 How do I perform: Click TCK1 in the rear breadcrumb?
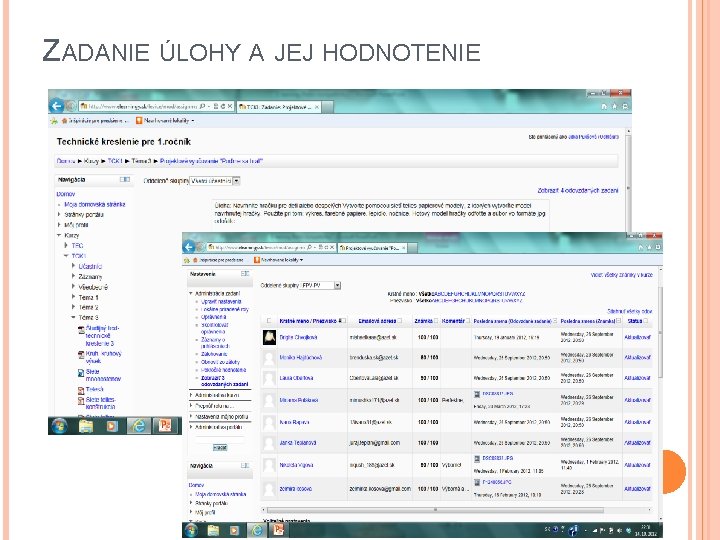115,161
